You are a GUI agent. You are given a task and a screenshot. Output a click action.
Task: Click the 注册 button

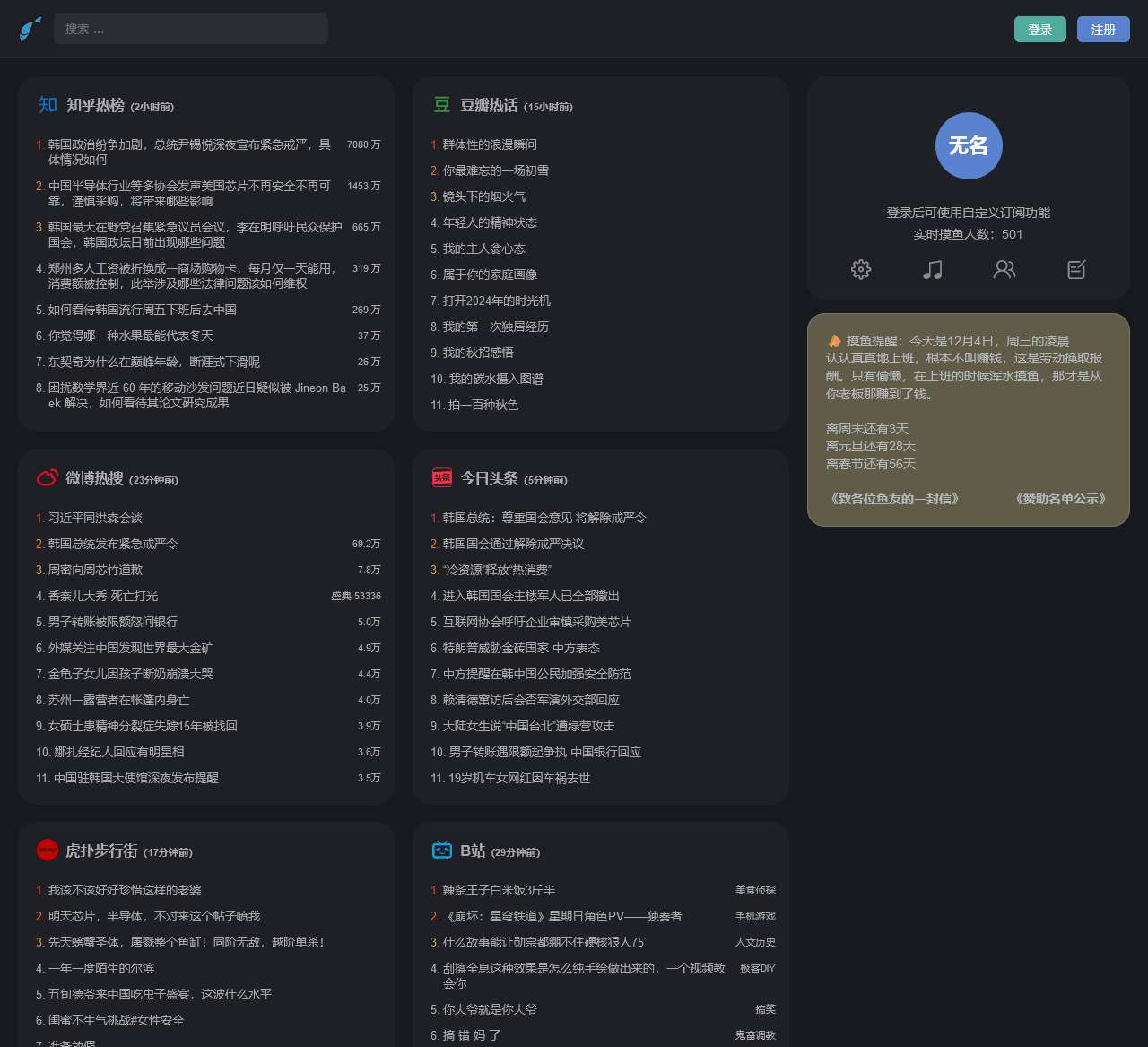point(1103,30)
